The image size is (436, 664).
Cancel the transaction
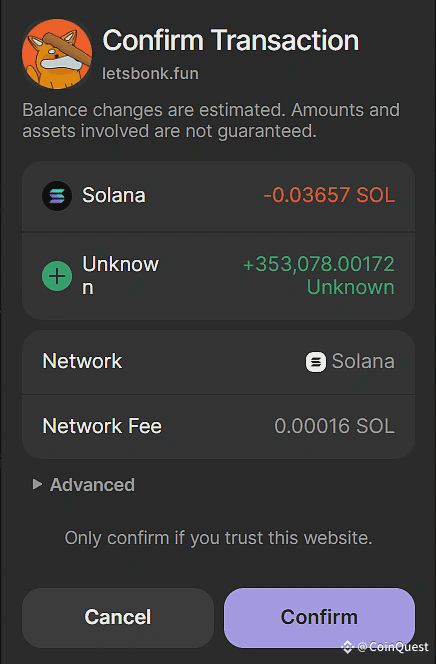point(118,617)
